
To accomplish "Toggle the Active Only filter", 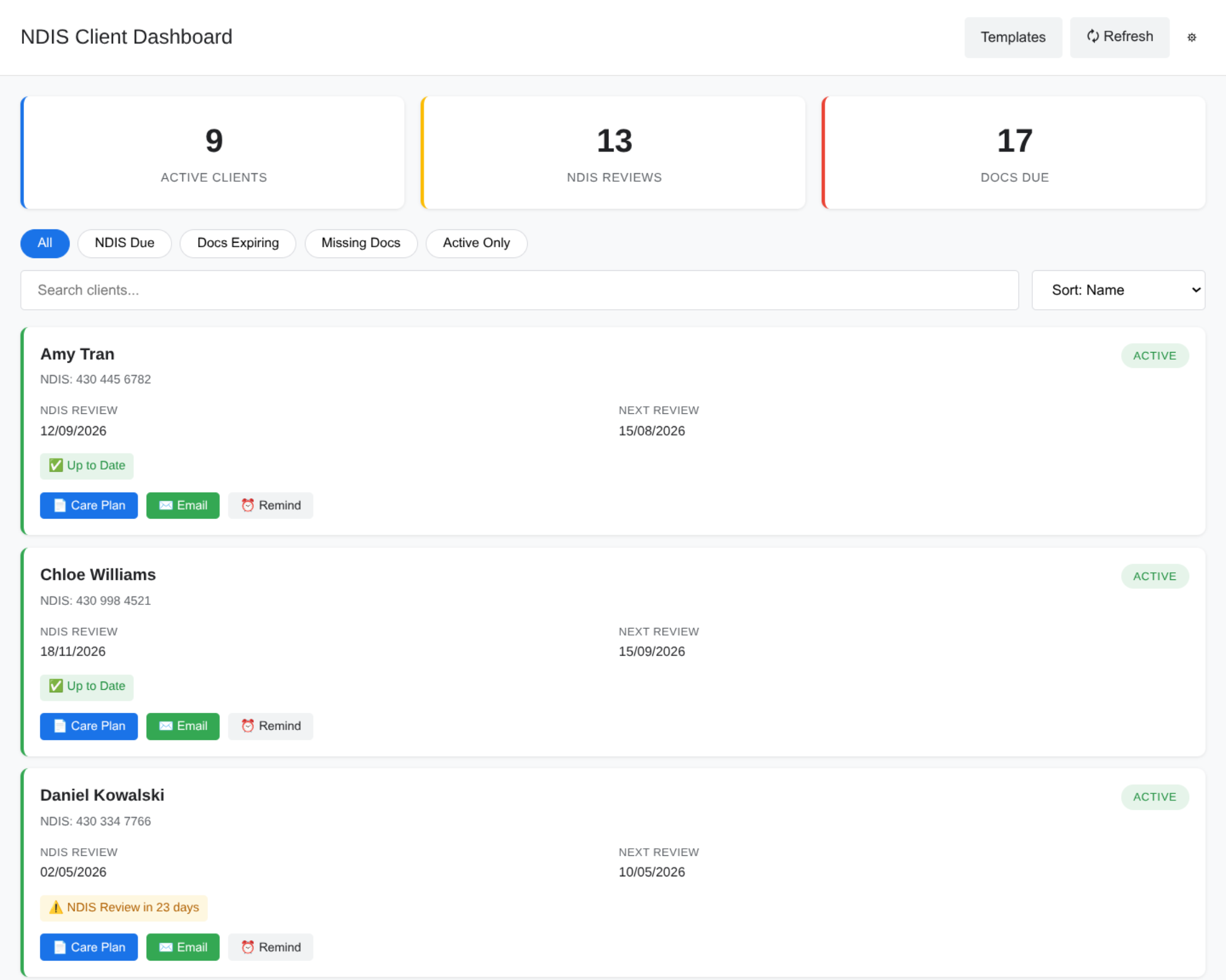I will pos(476,243).
